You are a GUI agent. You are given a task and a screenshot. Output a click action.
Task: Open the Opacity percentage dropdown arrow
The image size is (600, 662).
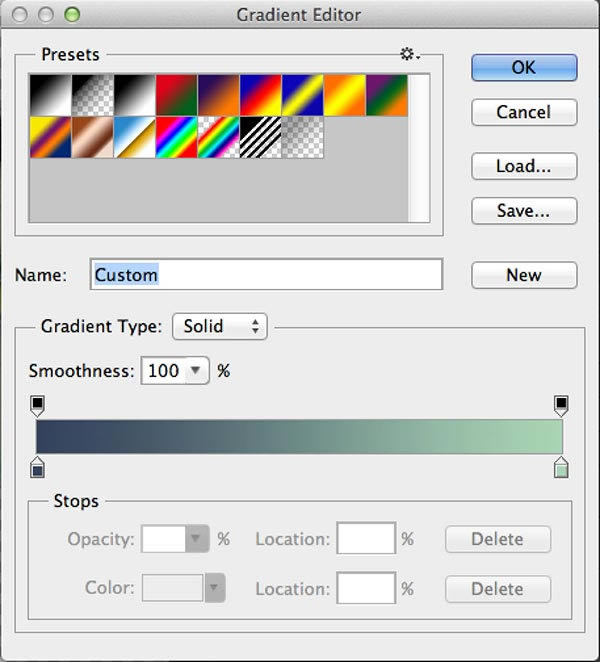coord(196,538)
